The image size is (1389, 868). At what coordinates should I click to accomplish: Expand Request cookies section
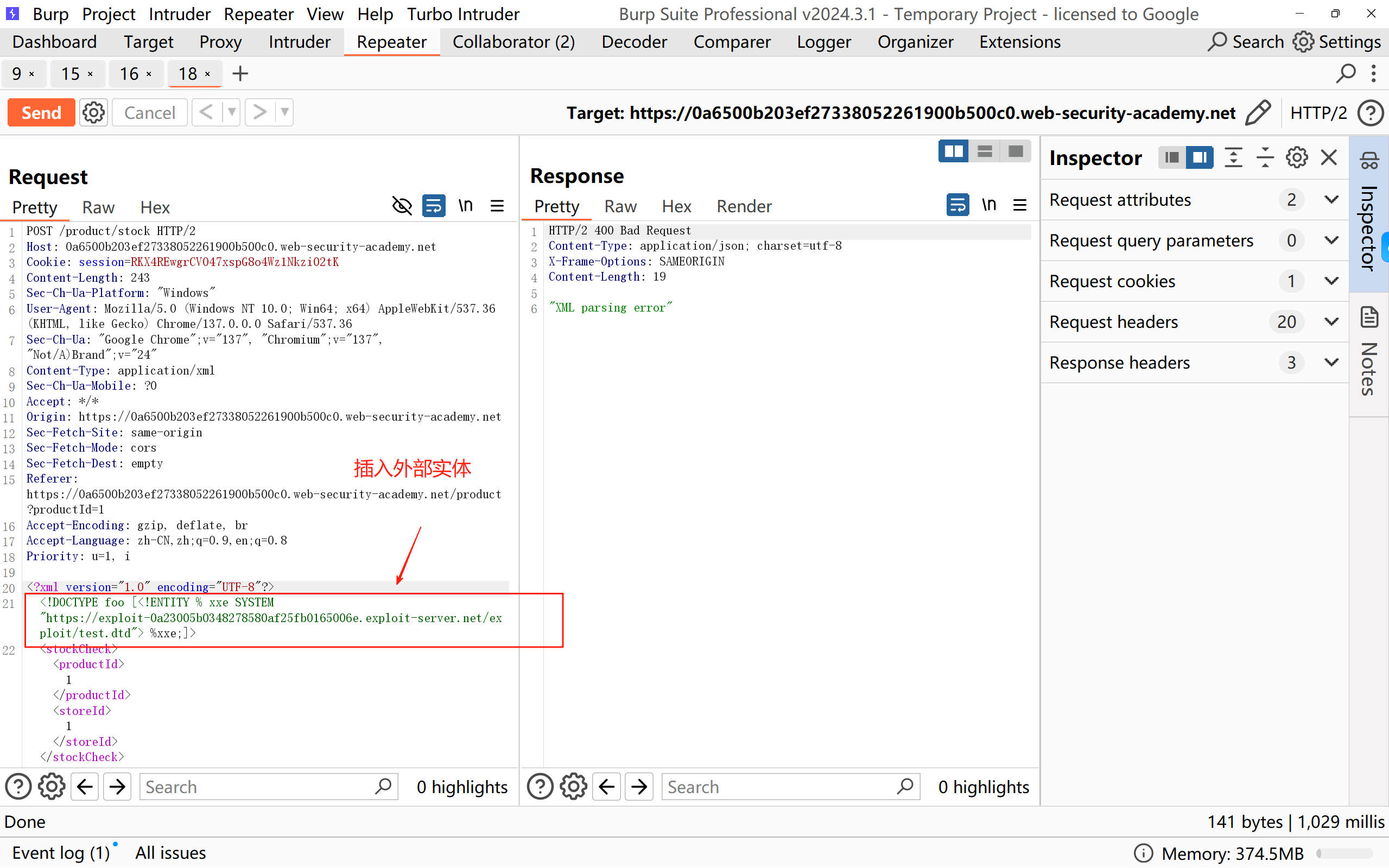click(x=1331, y=281)
